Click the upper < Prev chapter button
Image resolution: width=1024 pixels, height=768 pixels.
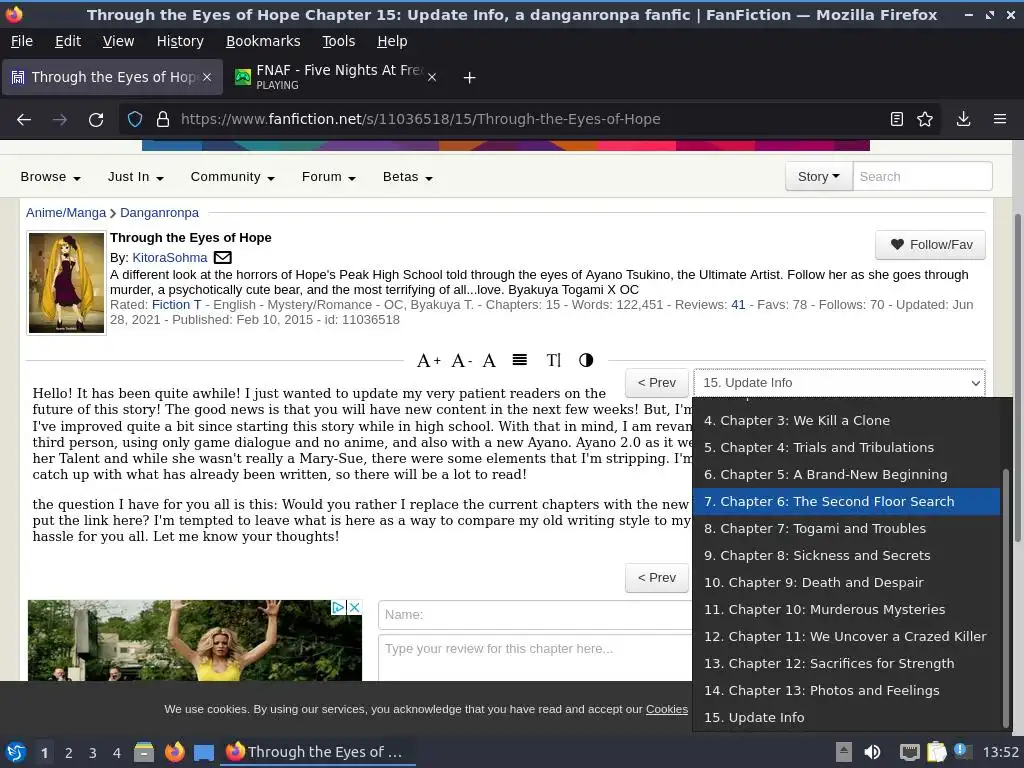[x=656, y=383]
